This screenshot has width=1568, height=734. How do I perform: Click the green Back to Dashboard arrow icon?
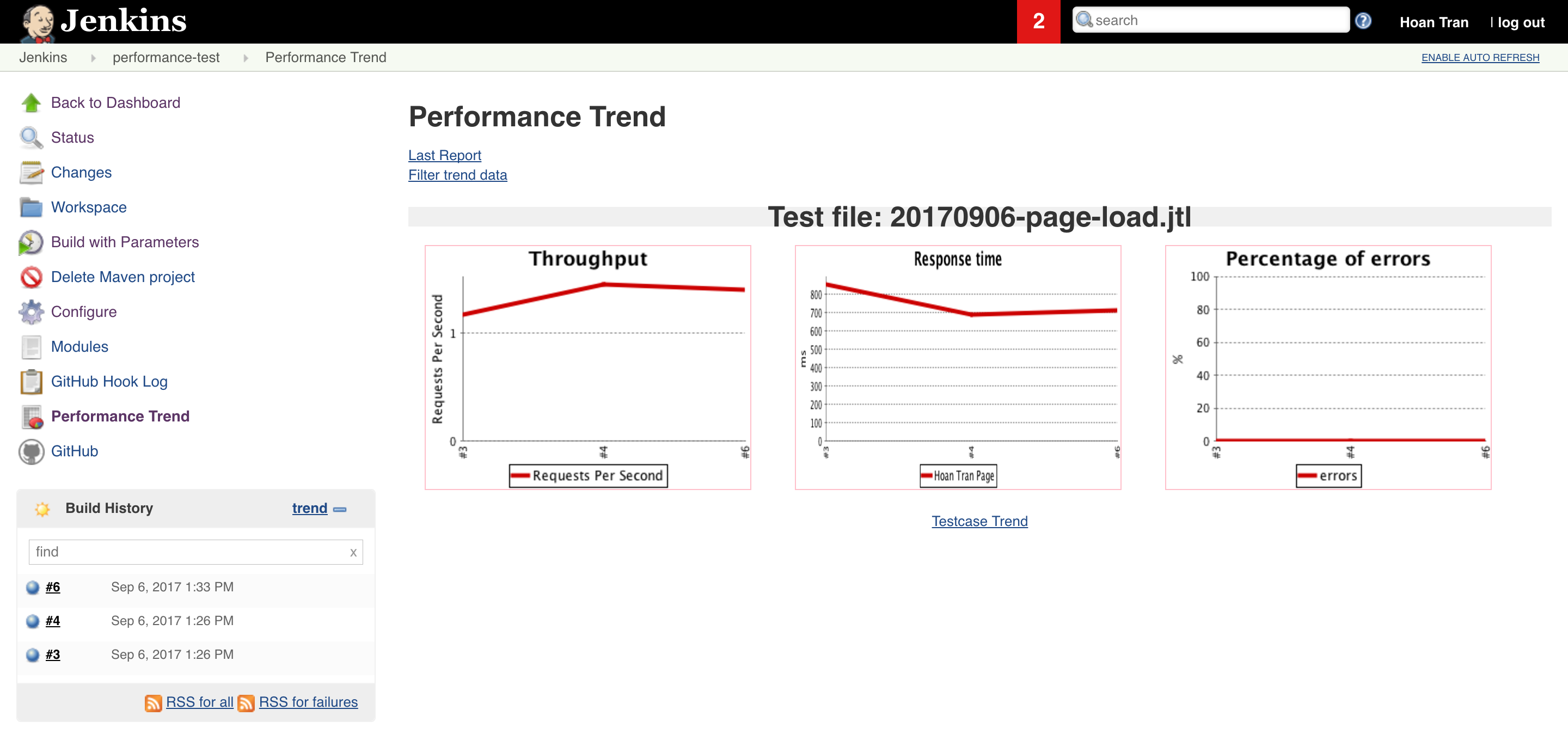pyautogui.click(x=31, y=103)
